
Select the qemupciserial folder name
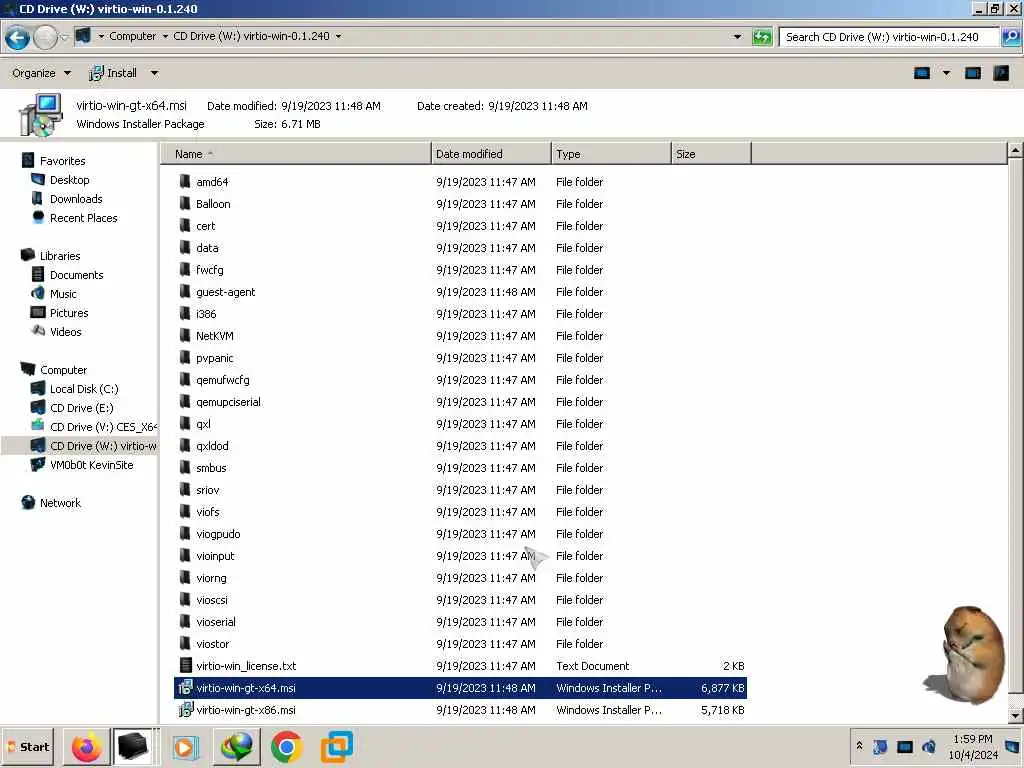pyautogui.click(x=228, y=402)
